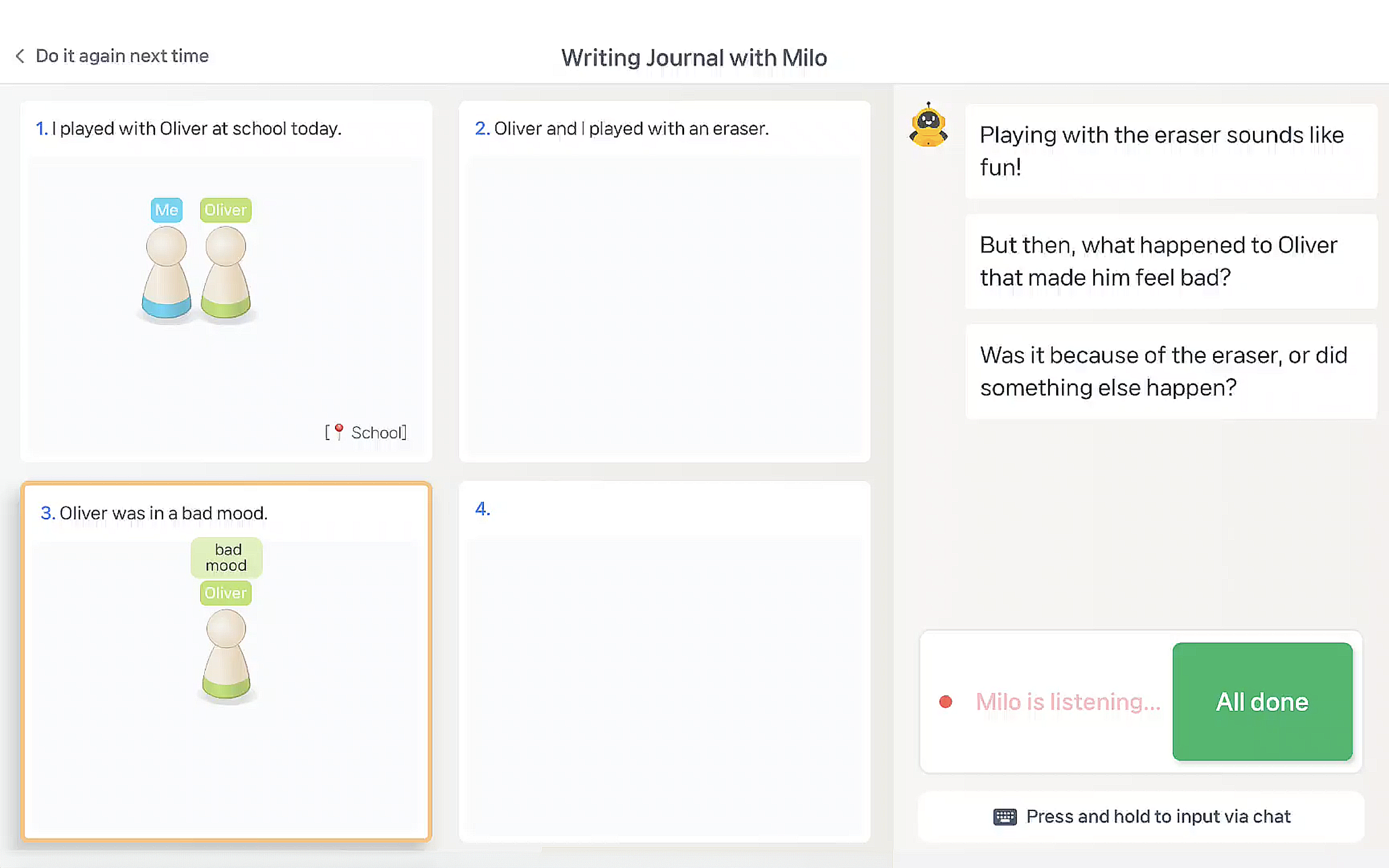The height and width of the screenshot is (868, 1389).
Task: Select Oliver's pawn in panel three
Action: click(x=226, y=654)
